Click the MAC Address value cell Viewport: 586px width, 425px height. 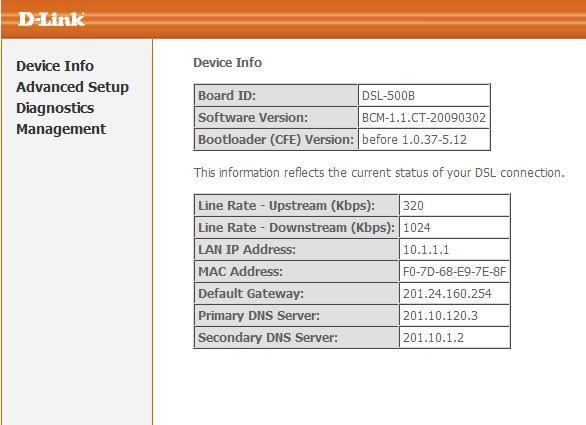click(x=454, y=272)
